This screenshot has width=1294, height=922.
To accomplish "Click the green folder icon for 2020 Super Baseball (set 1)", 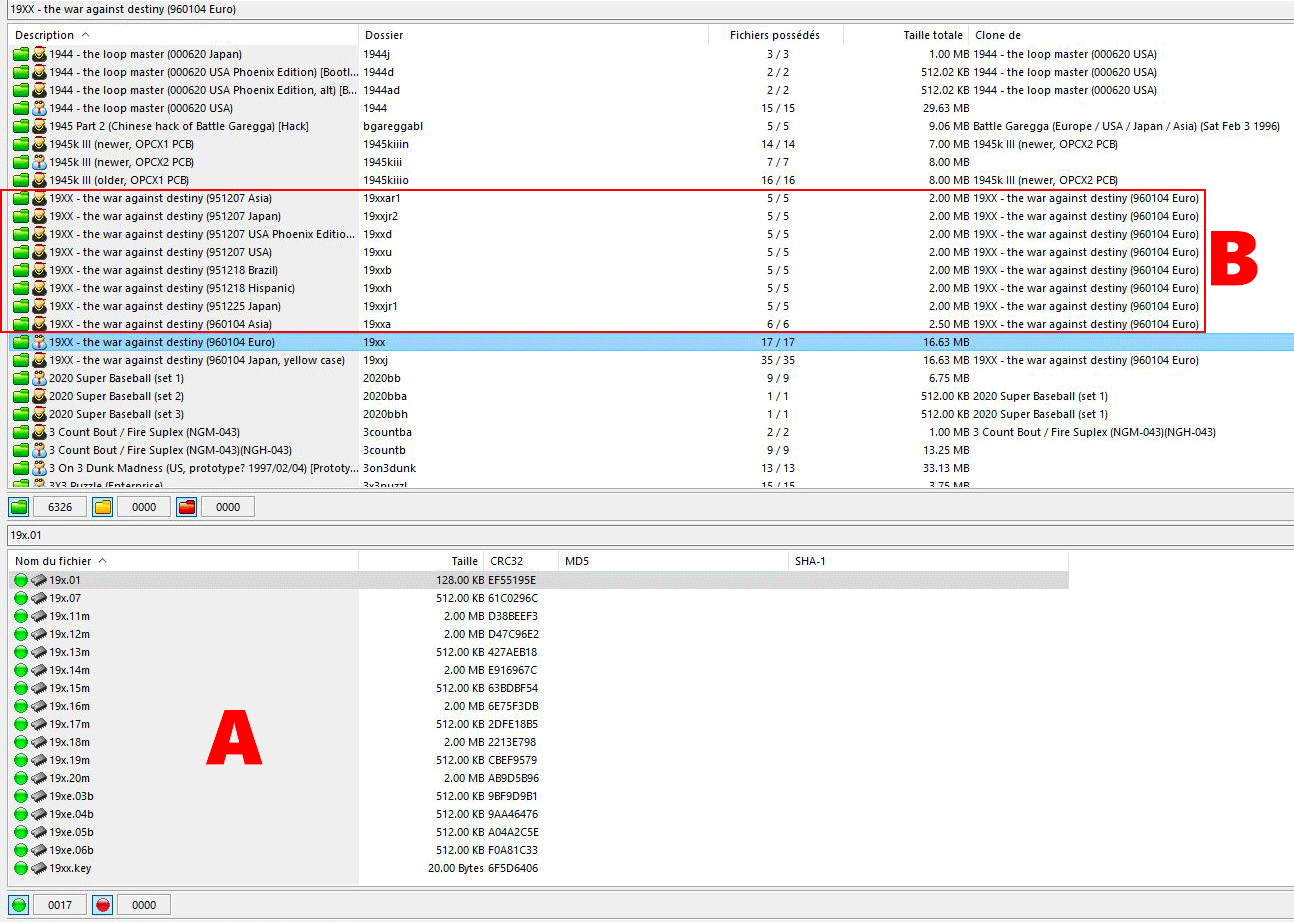I will click(21, 378).
